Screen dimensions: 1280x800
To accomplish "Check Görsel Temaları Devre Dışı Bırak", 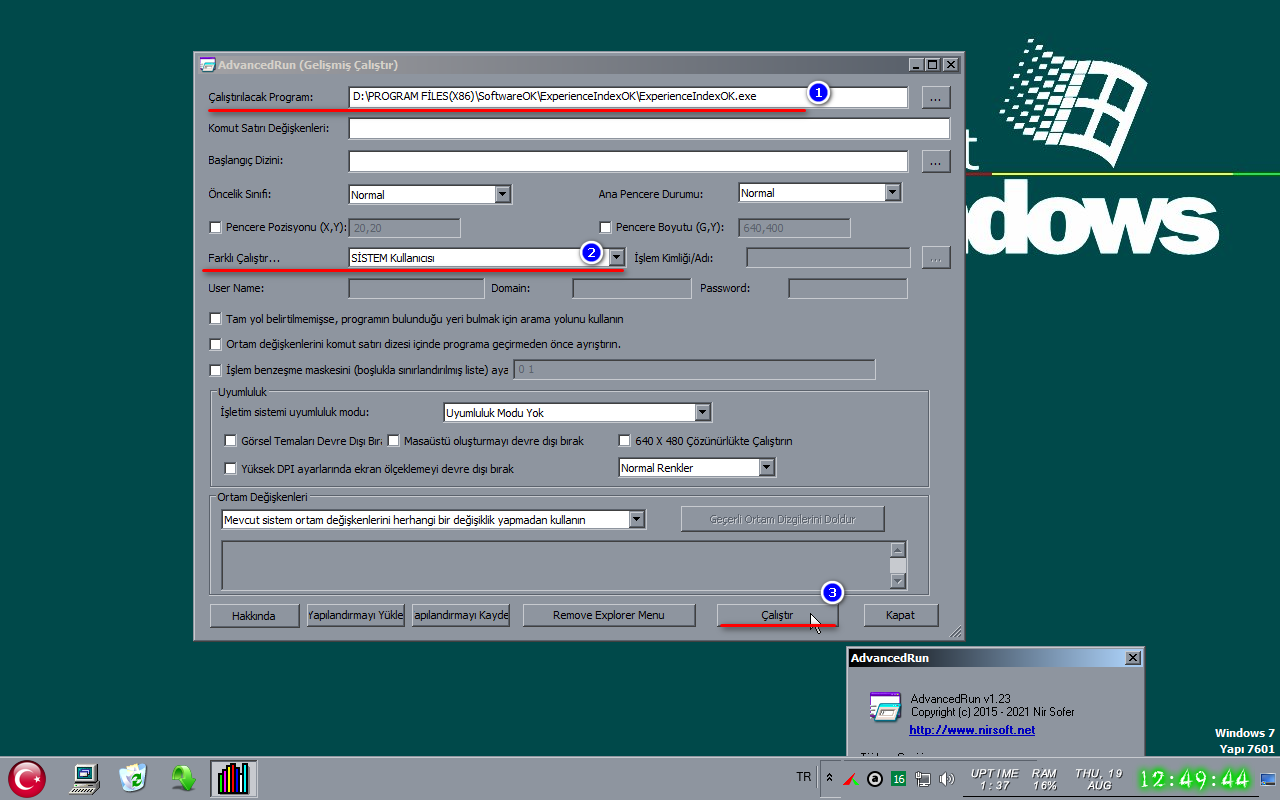I will pyautogui.click(x=231, y=441).
